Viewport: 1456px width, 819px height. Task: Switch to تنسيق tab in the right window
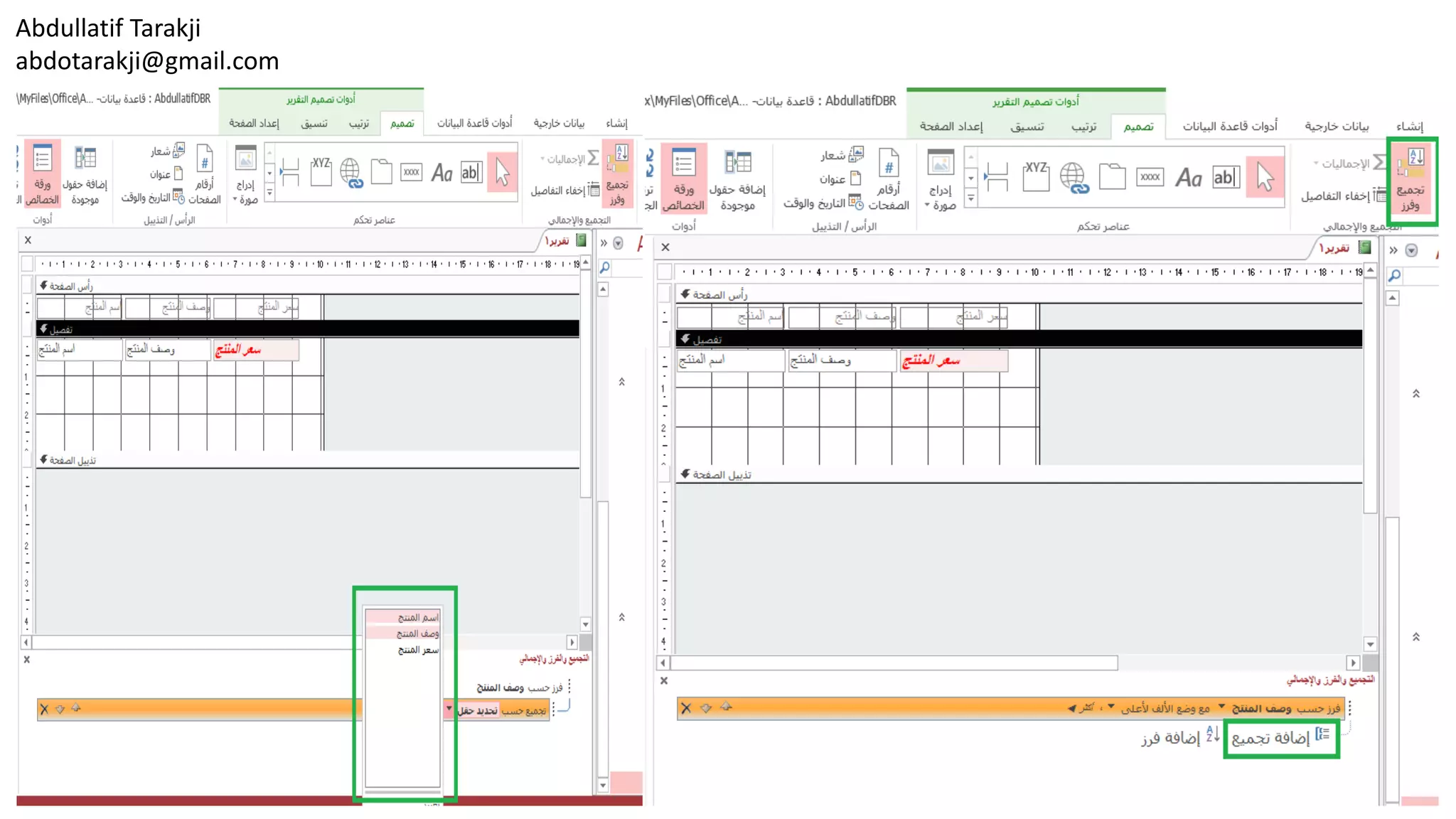pos(1027,127)
